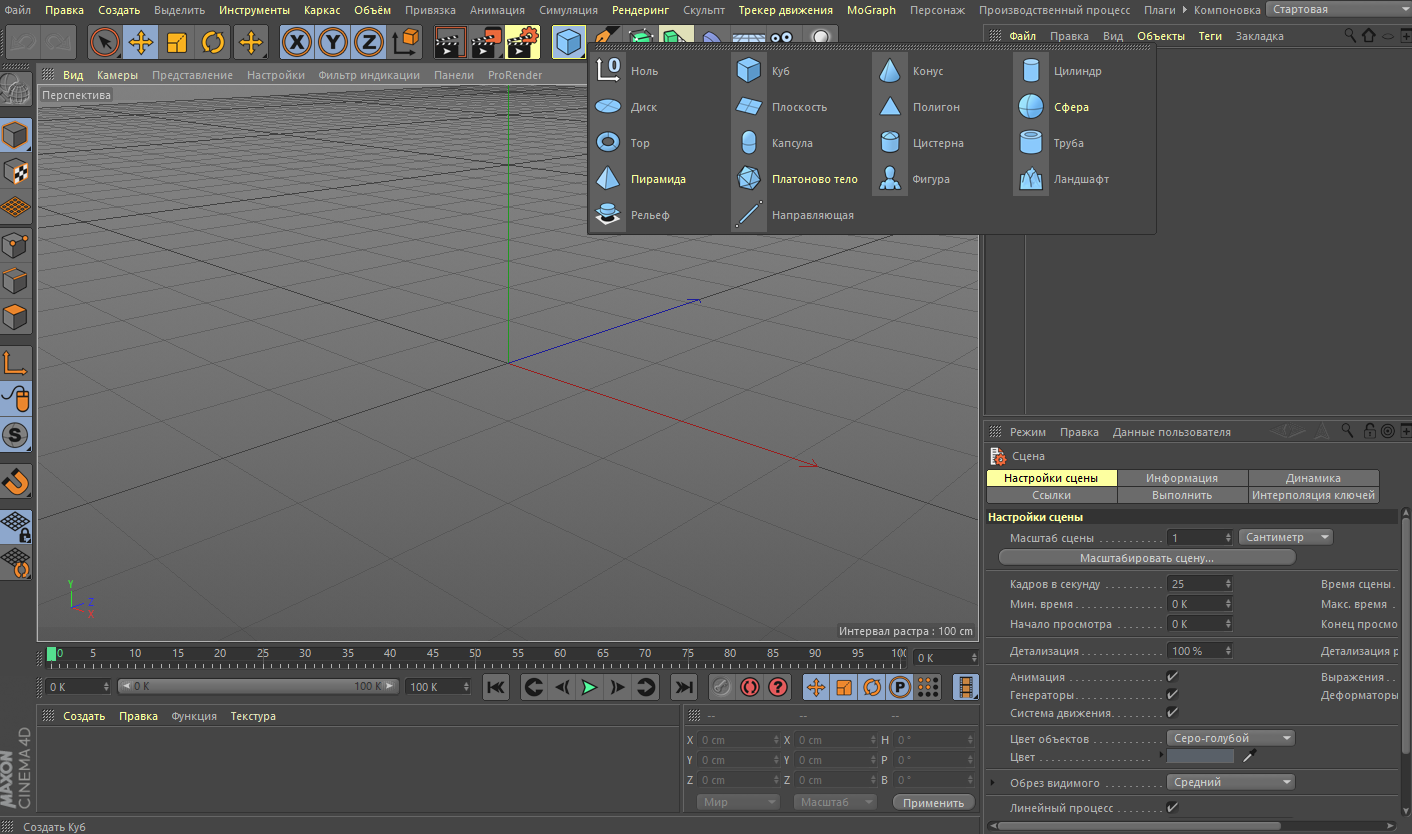The height and width of the screenshot is (834, 1412).
Task: Open the viewport Камеры menu
Action: tap(117, 75)
